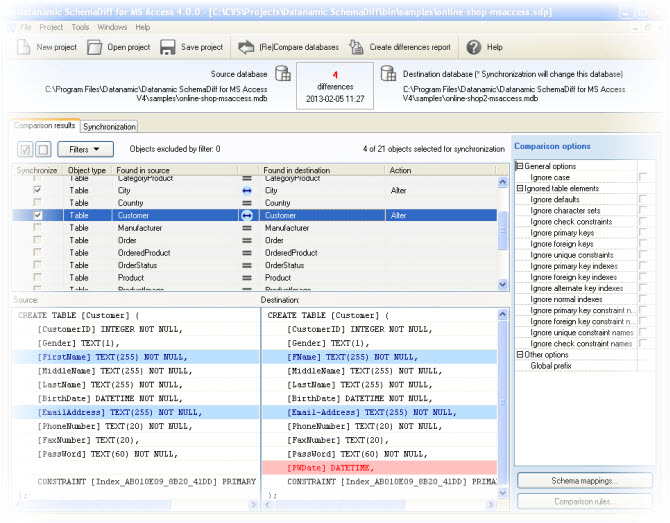Viewport: 670px width, 523px height.
Task: Select the [FirstName] line in source pane
Action: (x=136, y=357)
